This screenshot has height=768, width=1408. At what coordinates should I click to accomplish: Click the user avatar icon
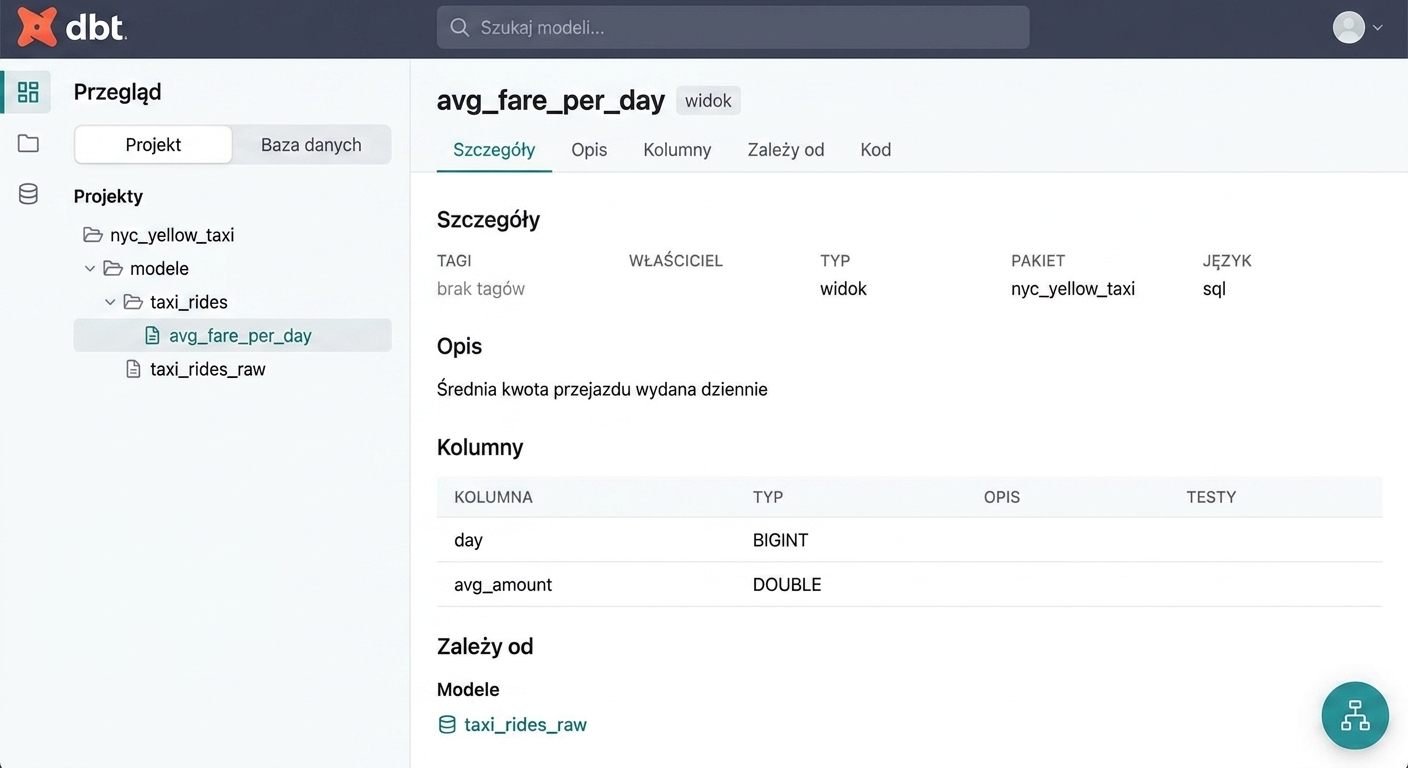[1349, 27]
